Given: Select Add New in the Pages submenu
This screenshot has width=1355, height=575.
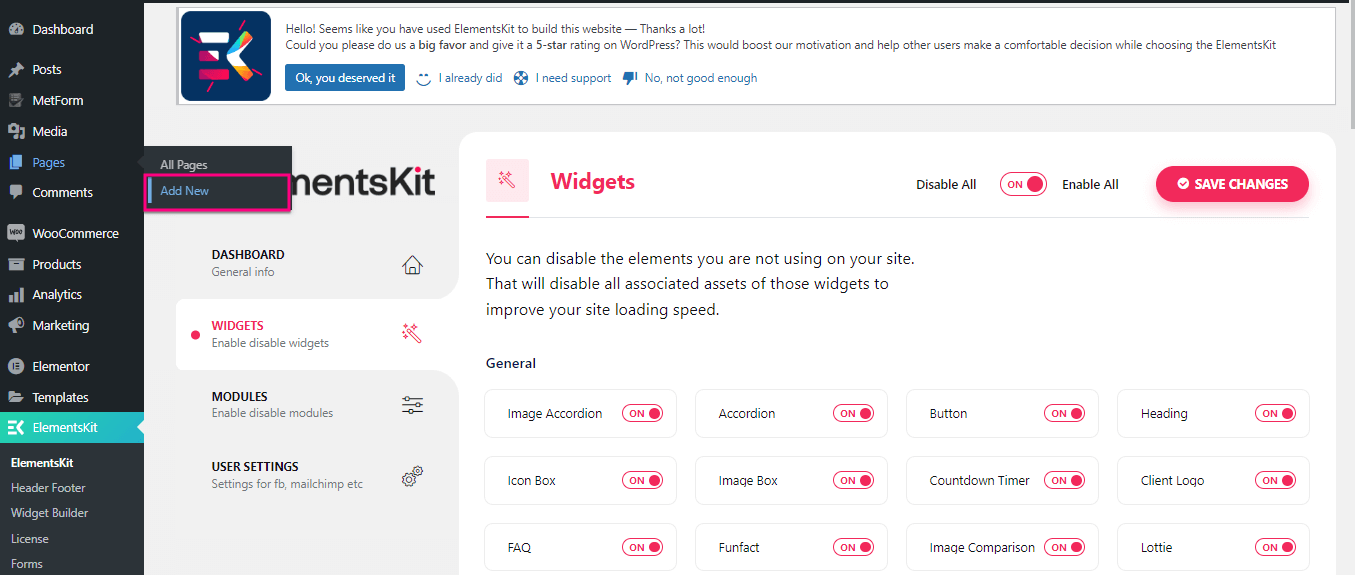Looking at the screenshot, I should [x=185, y=191].
